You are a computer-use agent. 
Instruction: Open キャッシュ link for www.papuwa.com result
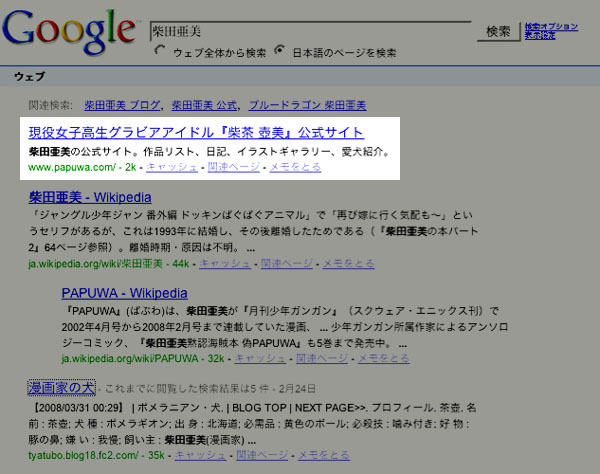tap(172, 167)
